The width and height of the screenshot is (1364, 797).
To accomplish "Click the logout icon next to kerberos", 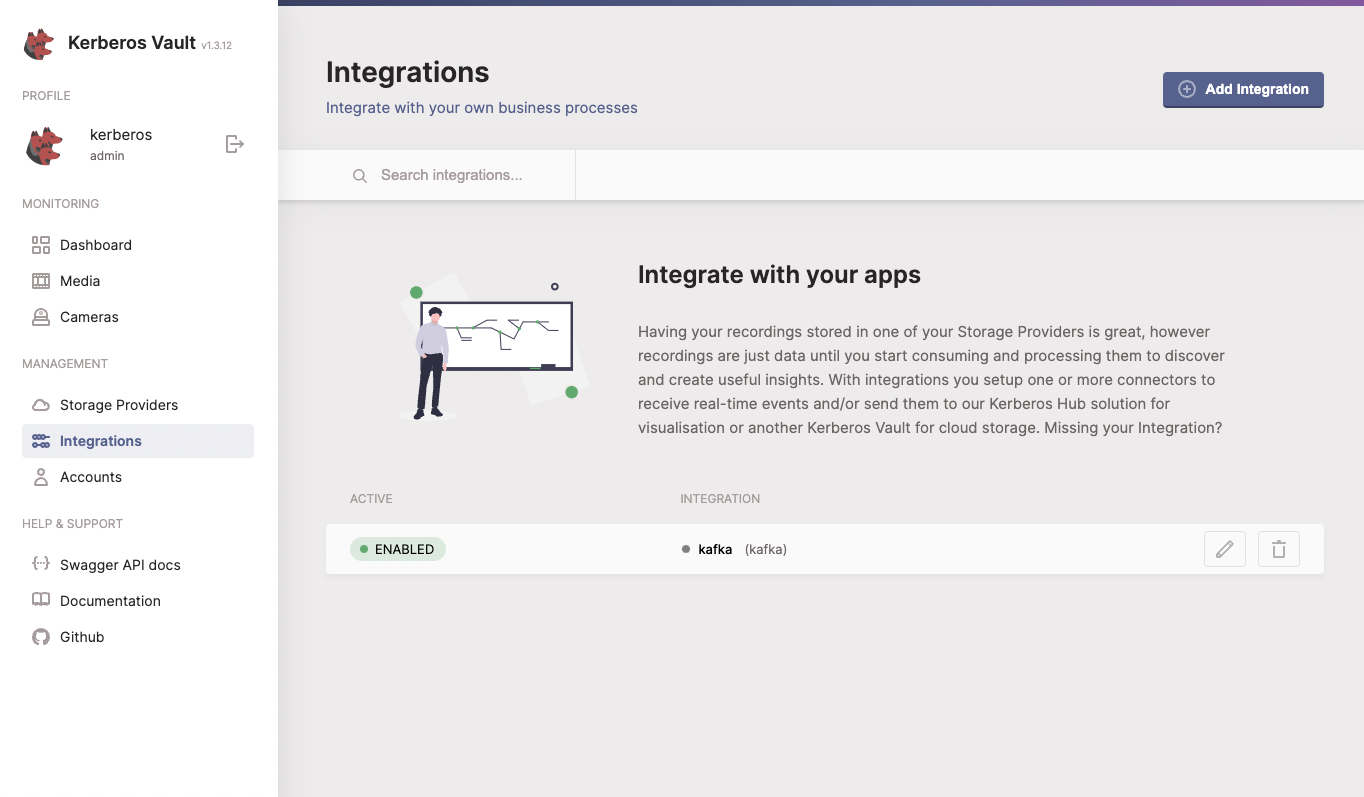I will (x=234, y=143).
